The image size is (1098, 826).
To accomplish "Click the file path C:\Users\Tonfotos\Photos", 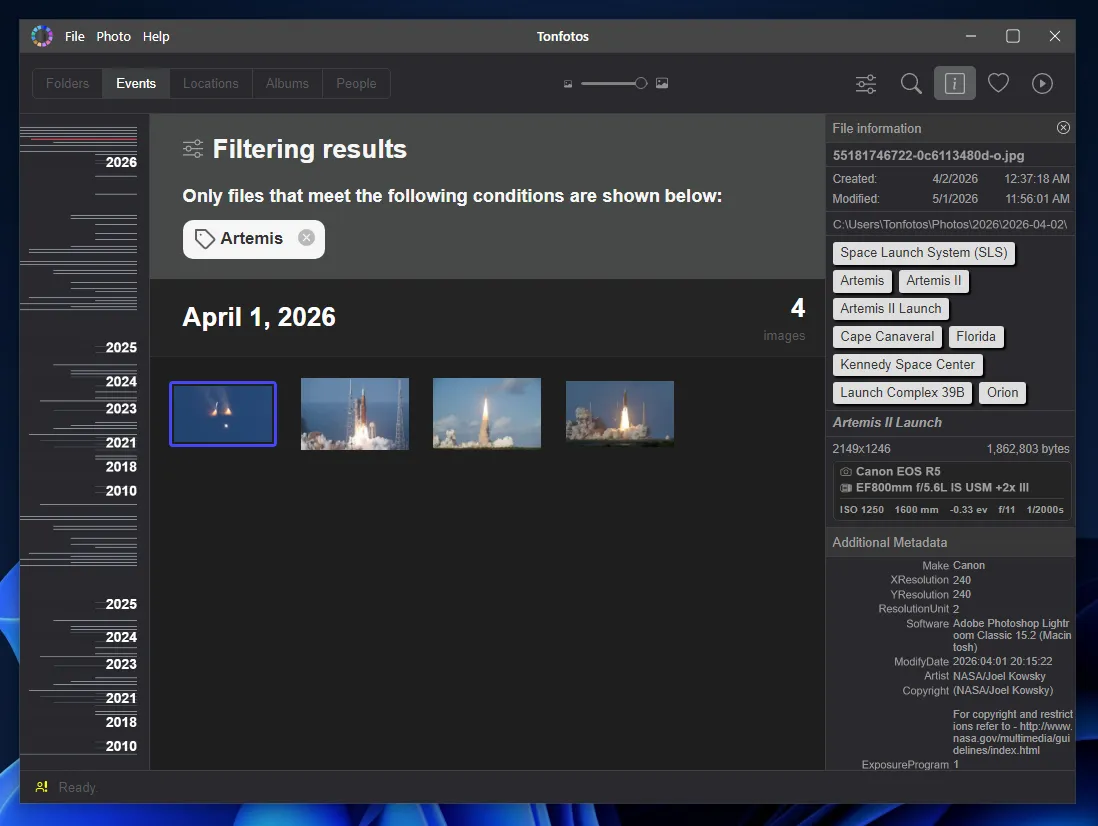I will click(950, 225).
